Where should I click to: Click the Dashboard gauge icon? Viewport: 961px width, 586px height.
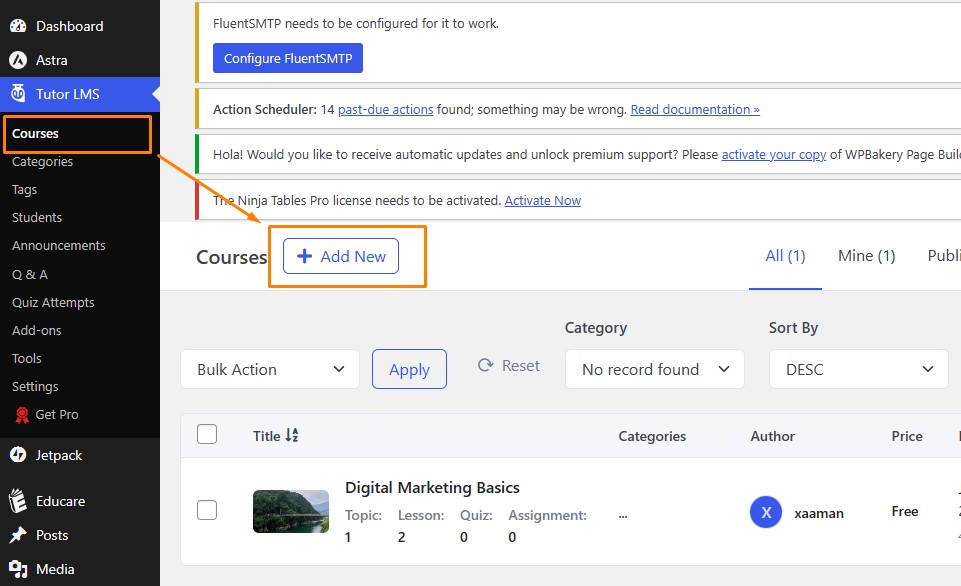coord(18,26)
